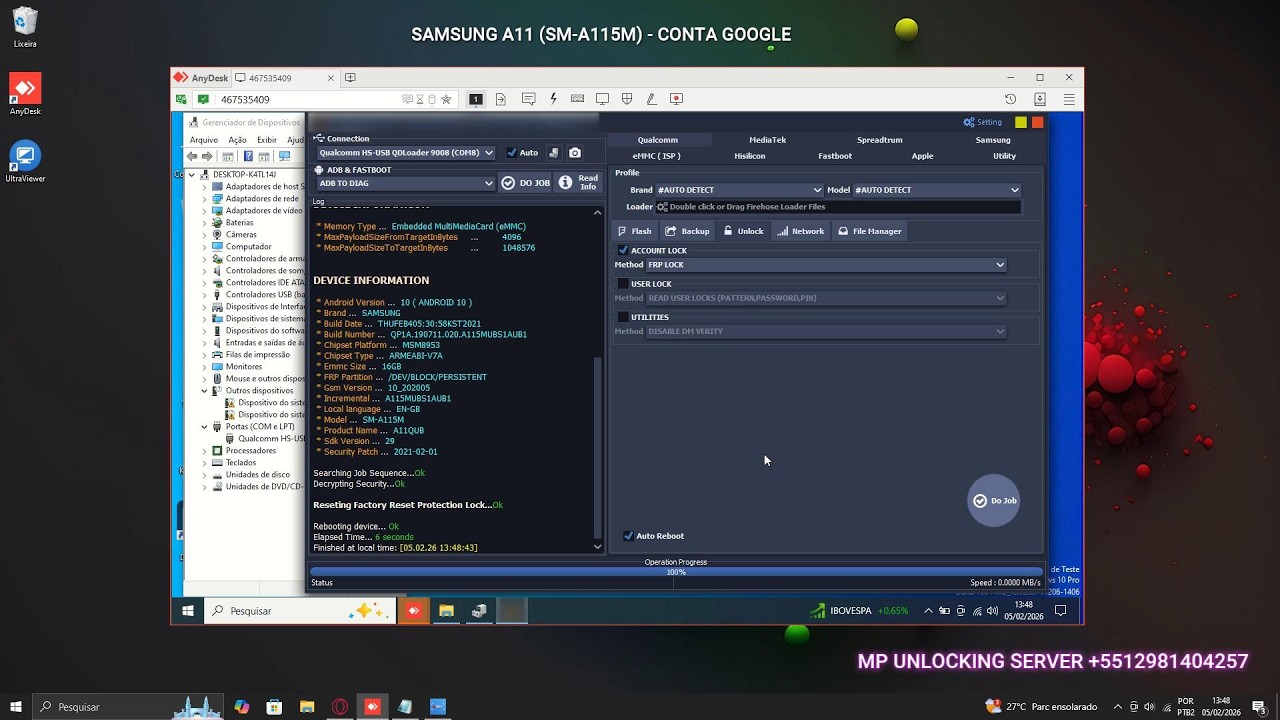
Task: Select the Spreadtrum platform tab
Action: [x=880, y=140]
